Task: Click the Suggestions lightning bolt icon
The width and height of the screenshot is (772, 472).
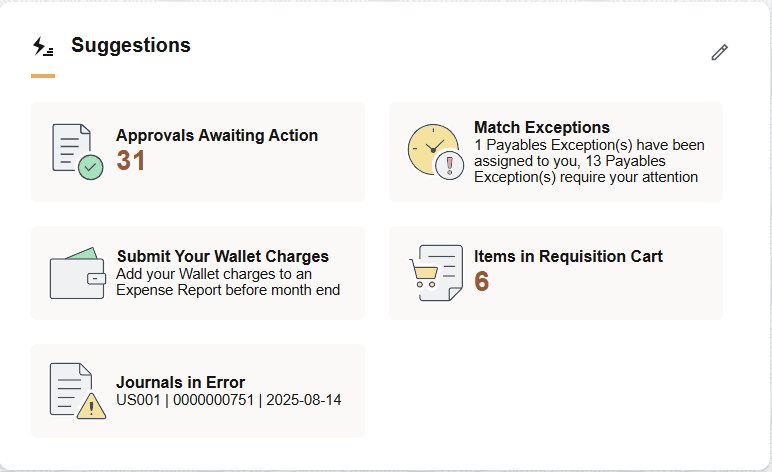Action: 43,46
